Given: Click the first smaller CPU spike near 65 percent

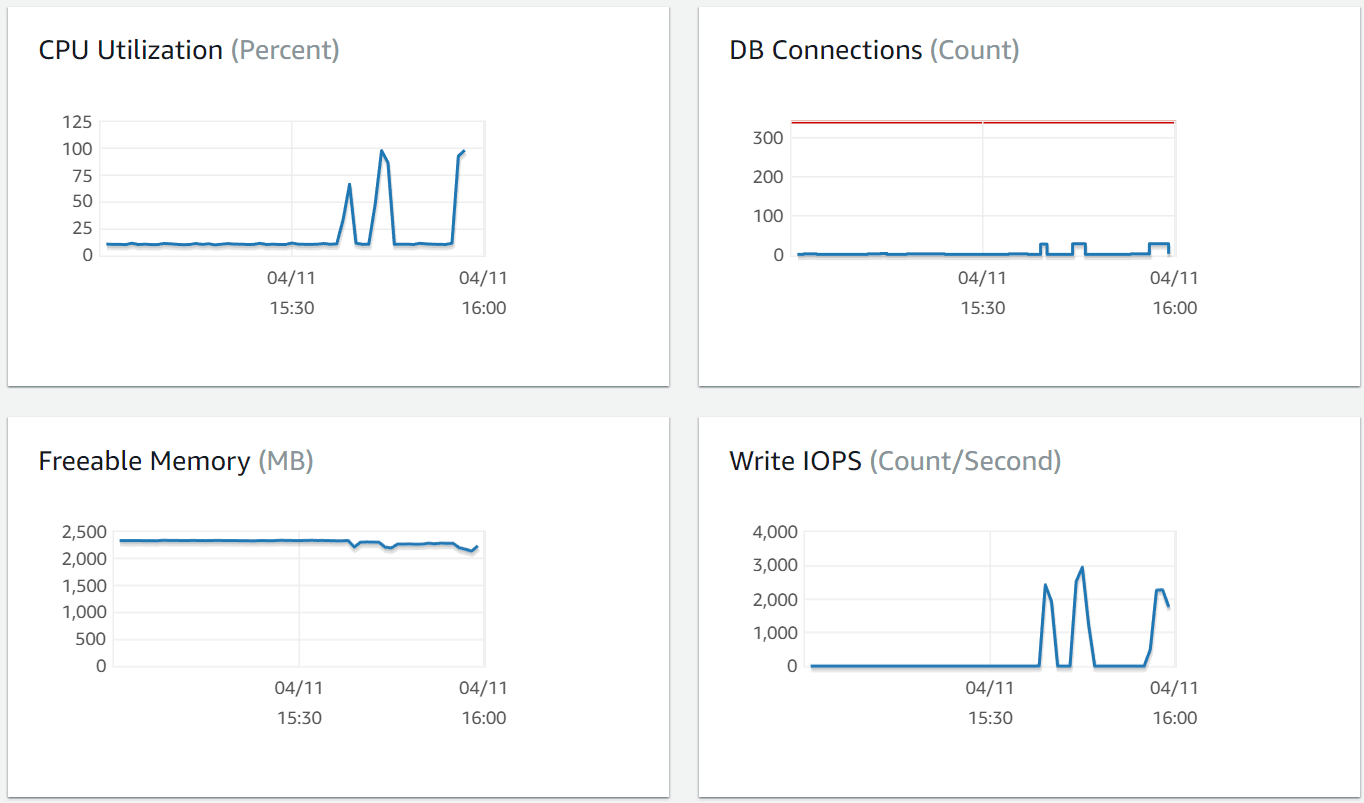Looking at the screenshot, I should click(349, 185).
